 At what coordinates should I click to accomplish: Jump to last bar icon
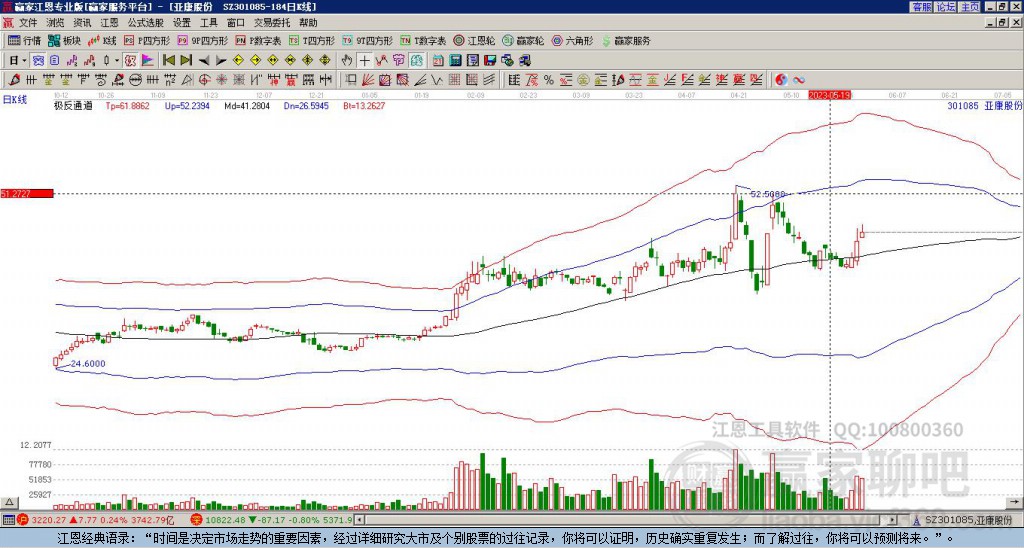pos(186,61)
